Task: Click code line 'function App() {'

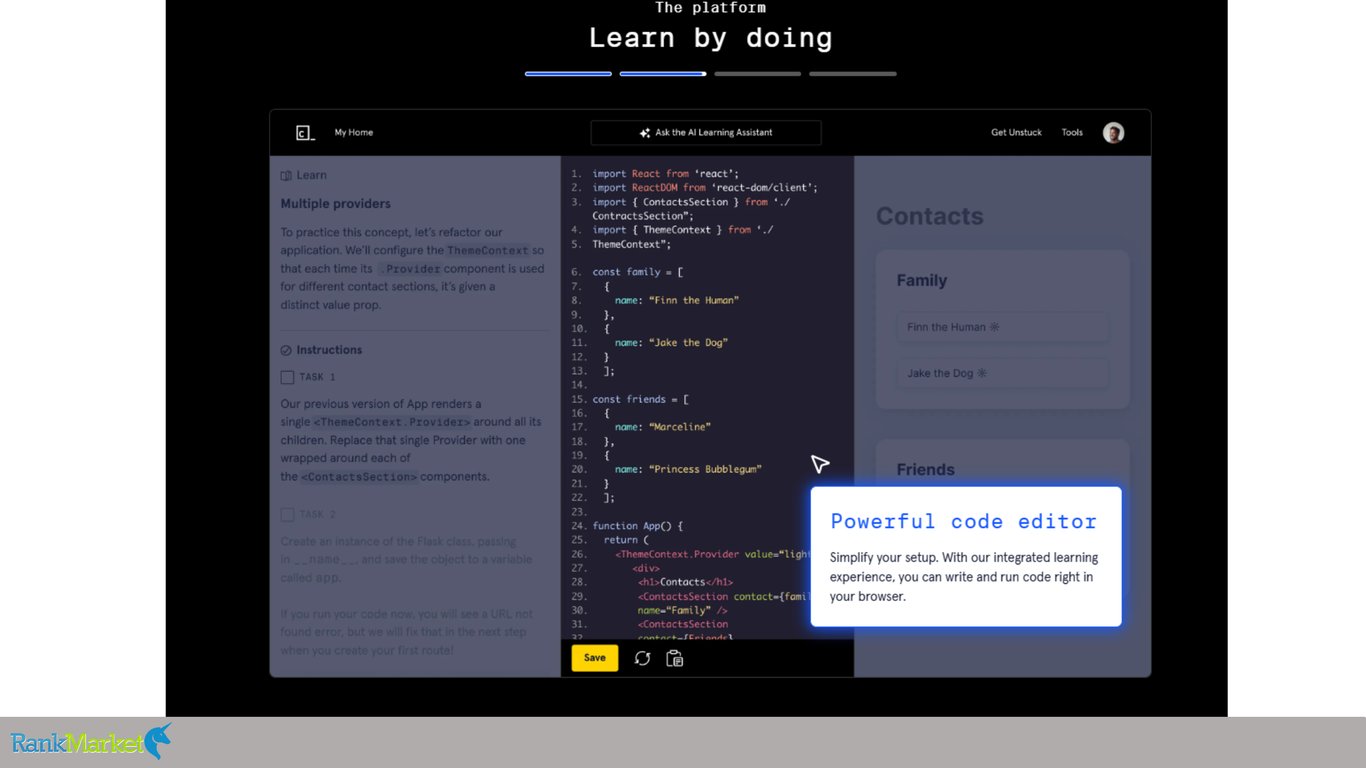Action: click(x=638, y=526)
